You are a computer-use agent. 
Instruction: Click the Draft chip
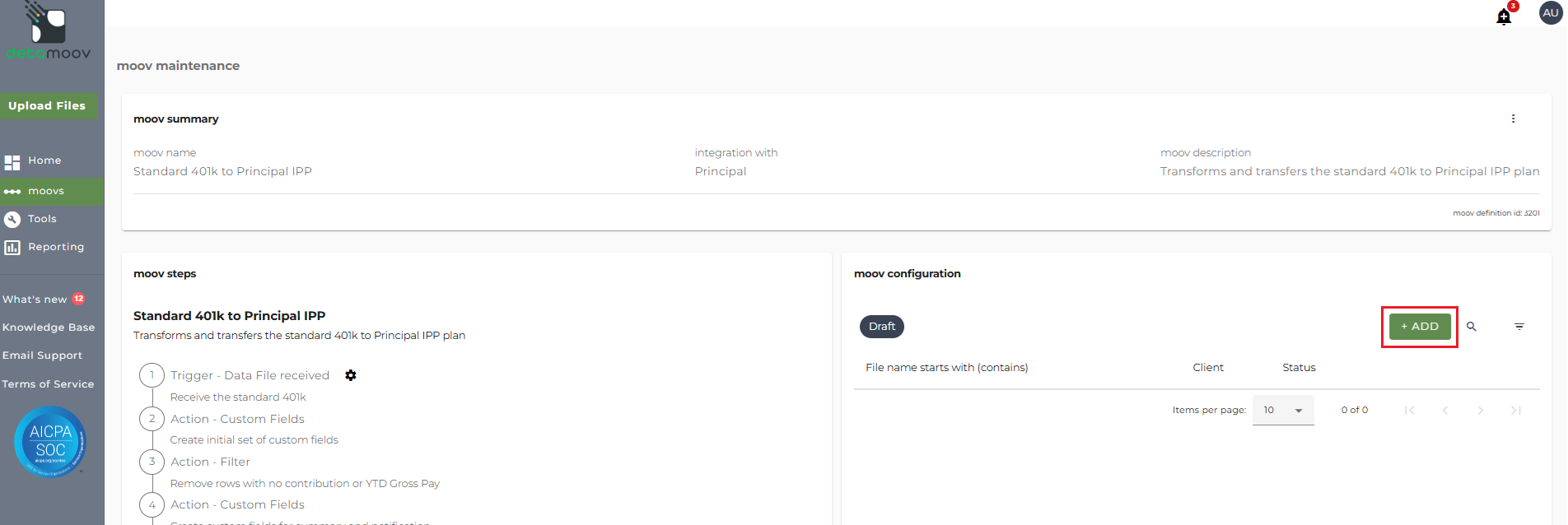[x=882, y=327]
